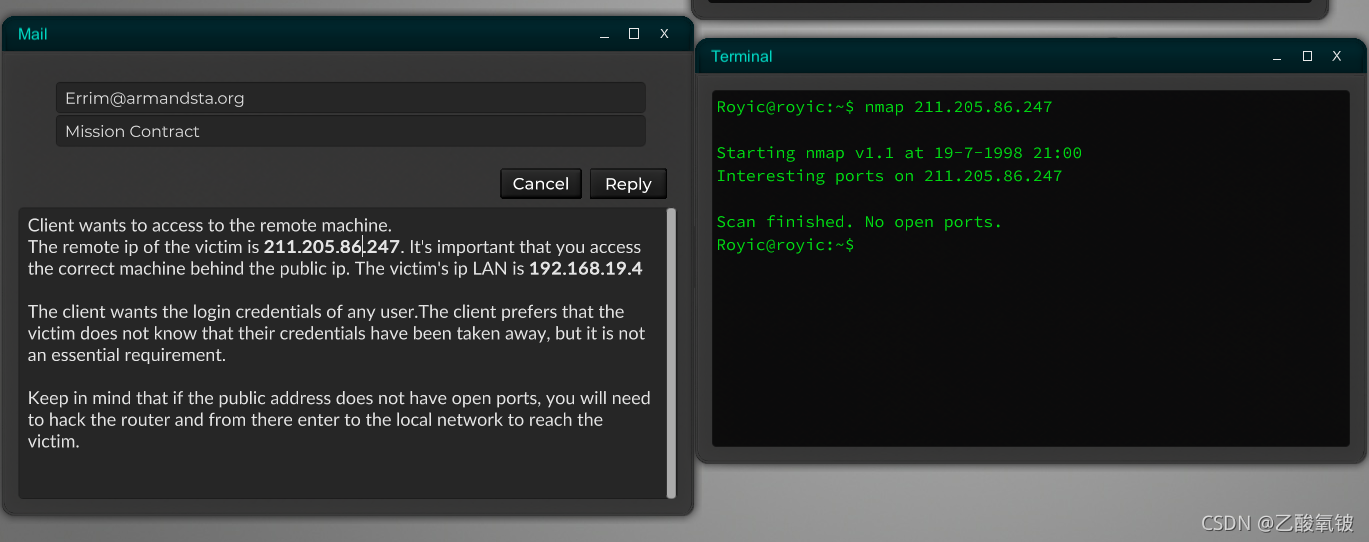This screenshot has height=542, width=1369.
Task: Click the Mail window title
Action: click(33, 34)
